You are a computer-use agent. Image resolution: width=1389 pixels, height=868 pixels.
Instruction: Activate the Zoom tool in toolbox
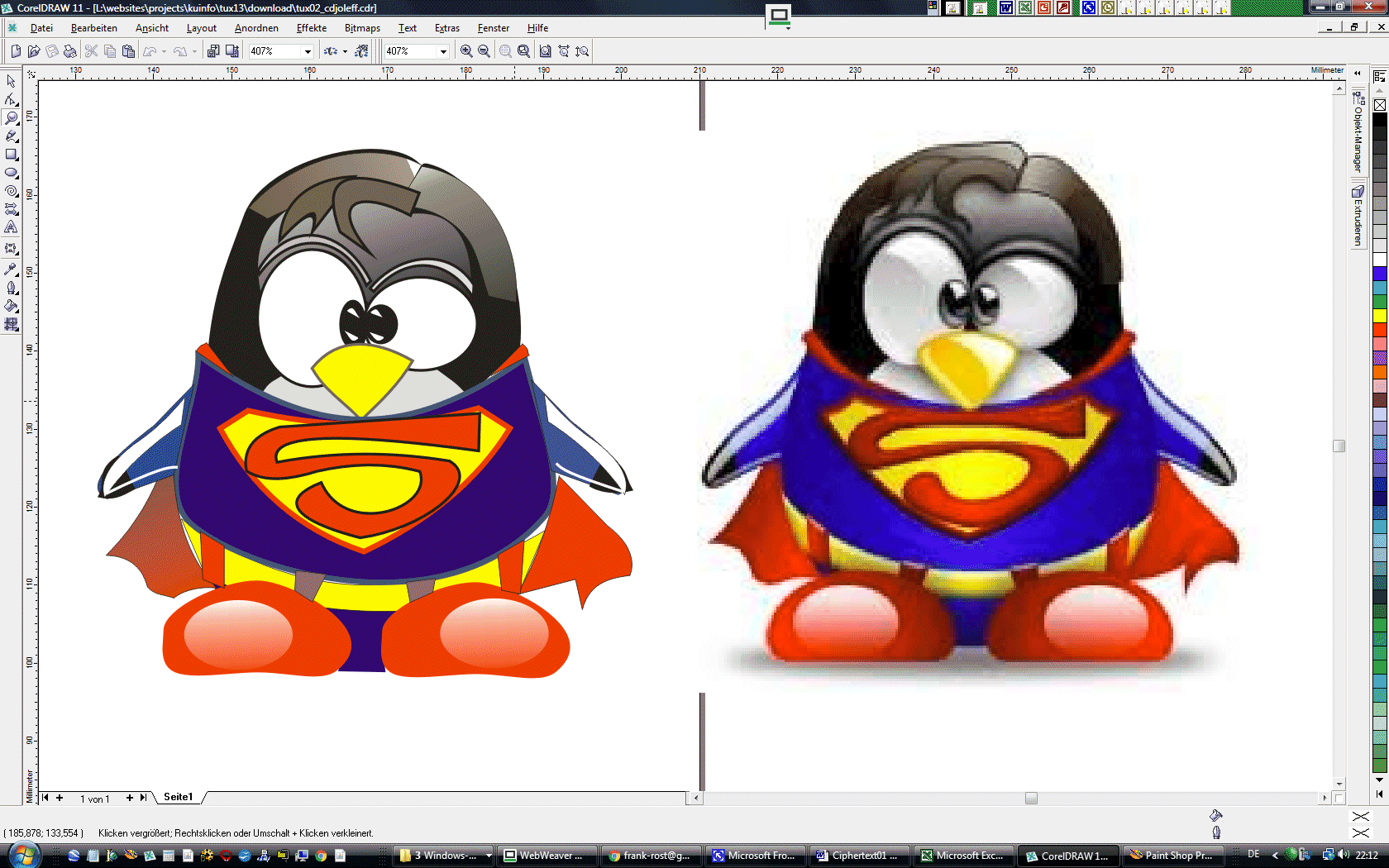[11, 117]
